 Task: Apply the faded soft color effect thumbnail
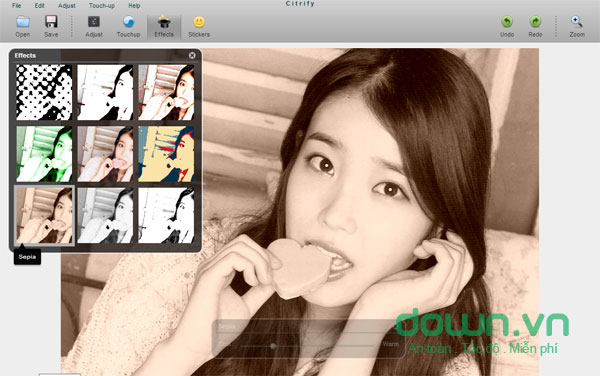click(105, 154)
